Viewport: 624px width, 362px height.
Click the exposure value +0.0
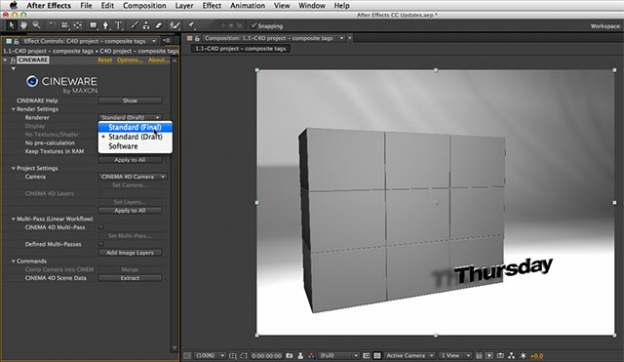tap(536, 356)
